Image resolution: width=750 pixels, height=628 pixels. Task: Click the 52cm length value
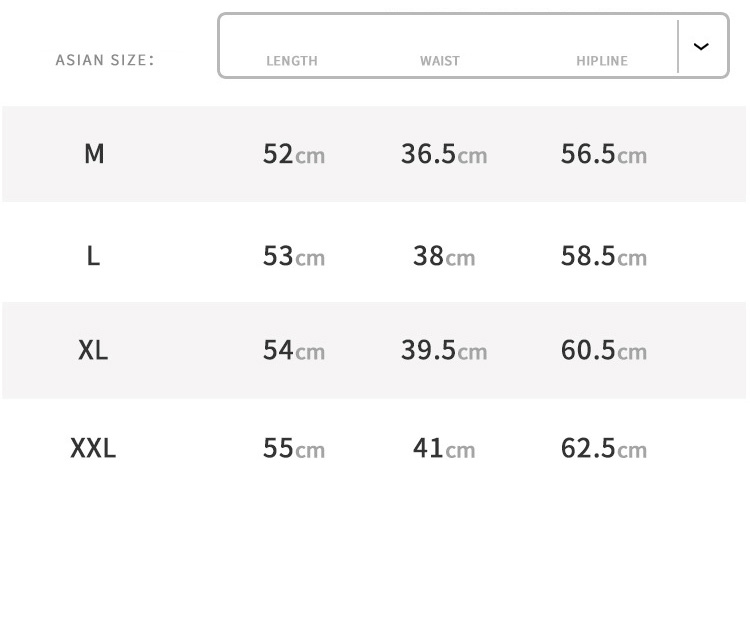coord(294,154)
